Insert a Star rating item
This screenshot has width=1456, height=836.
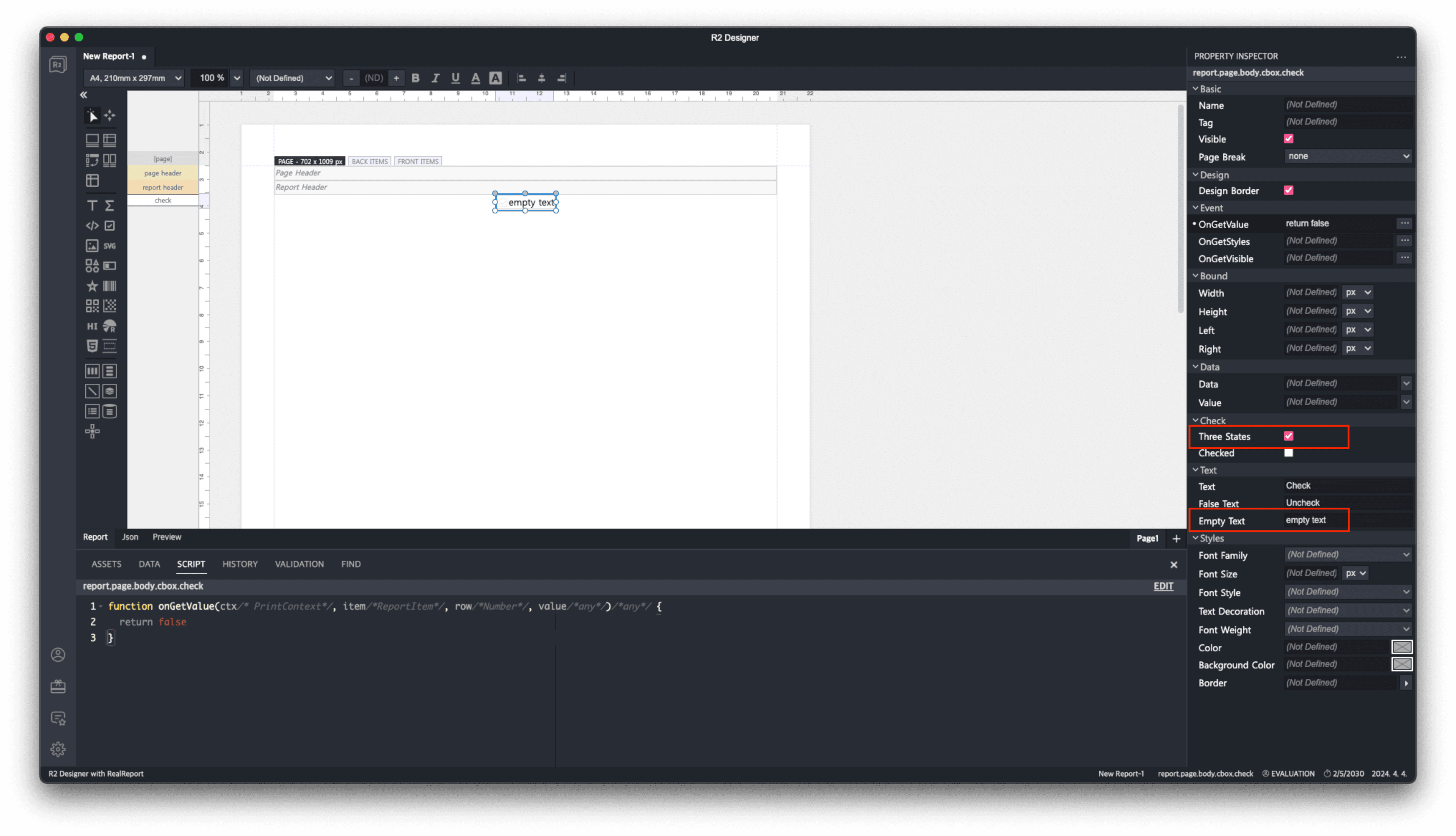pyautogui.click(x=92, y=286)
